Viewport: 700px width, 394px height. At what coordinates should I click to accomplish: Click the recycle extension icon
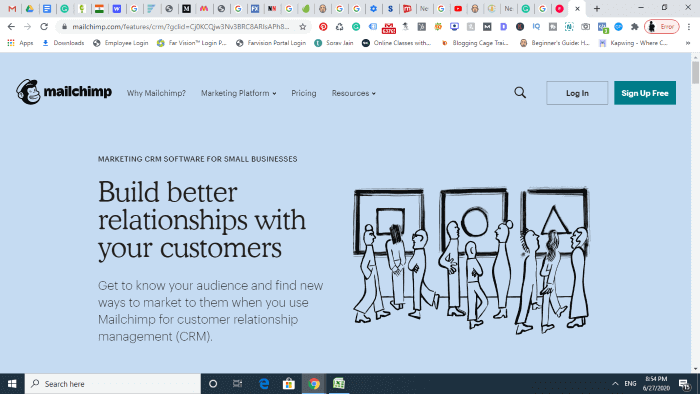click(x=339, y=27)
